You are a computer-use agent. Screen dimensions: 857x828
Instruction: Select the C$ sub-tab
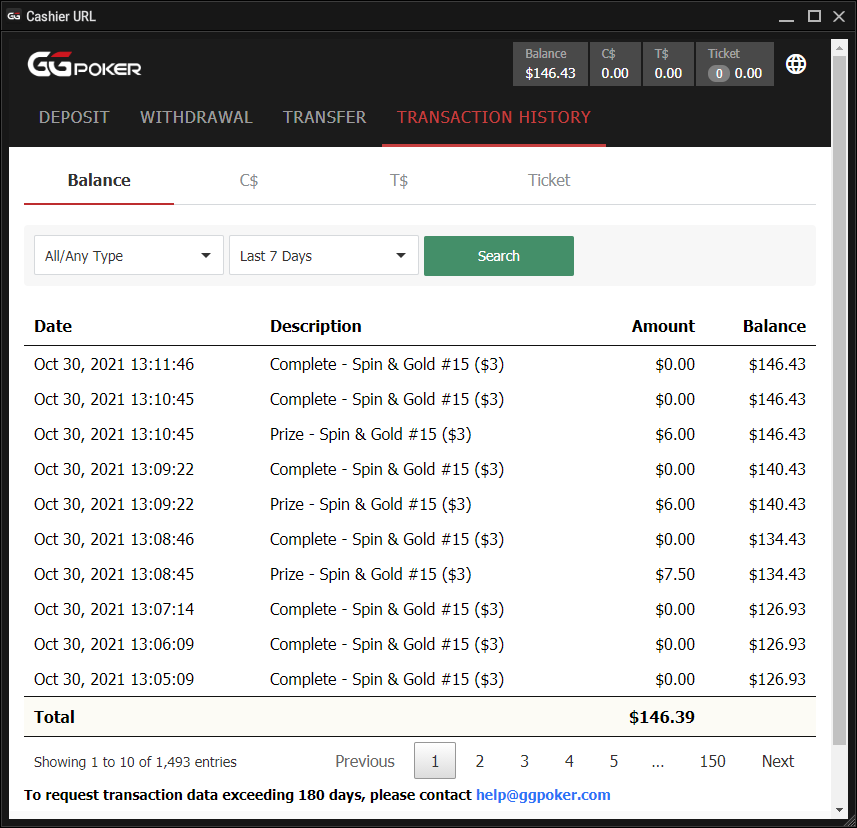point(249,180)
